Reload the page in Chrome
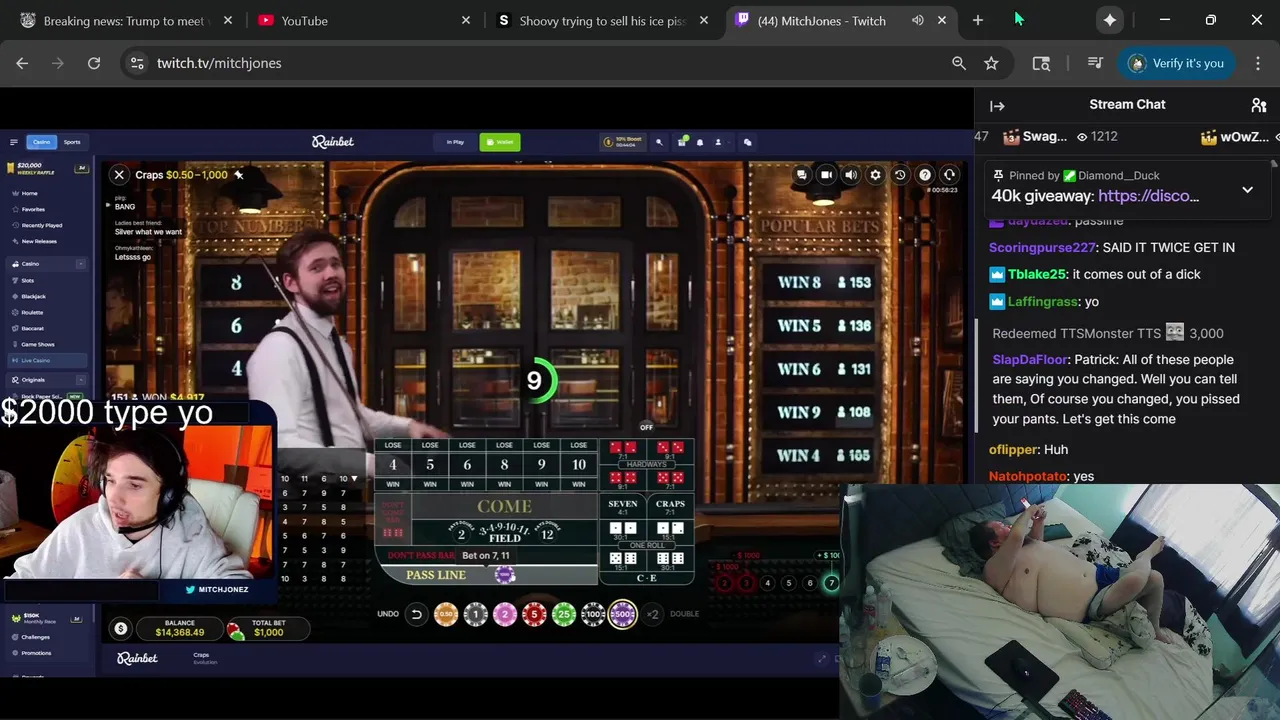 click(94, 63)
